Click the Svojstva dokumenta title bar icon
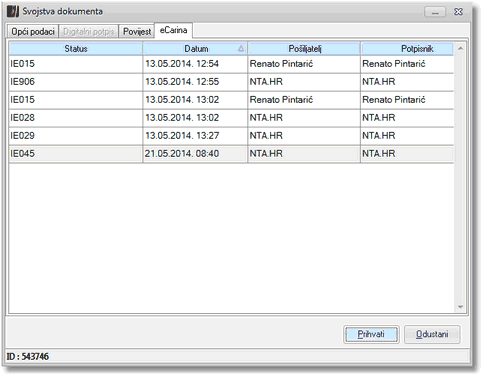The width and height of the screenshot is (483, 377). pyautogui.click(x=13, y=11)
